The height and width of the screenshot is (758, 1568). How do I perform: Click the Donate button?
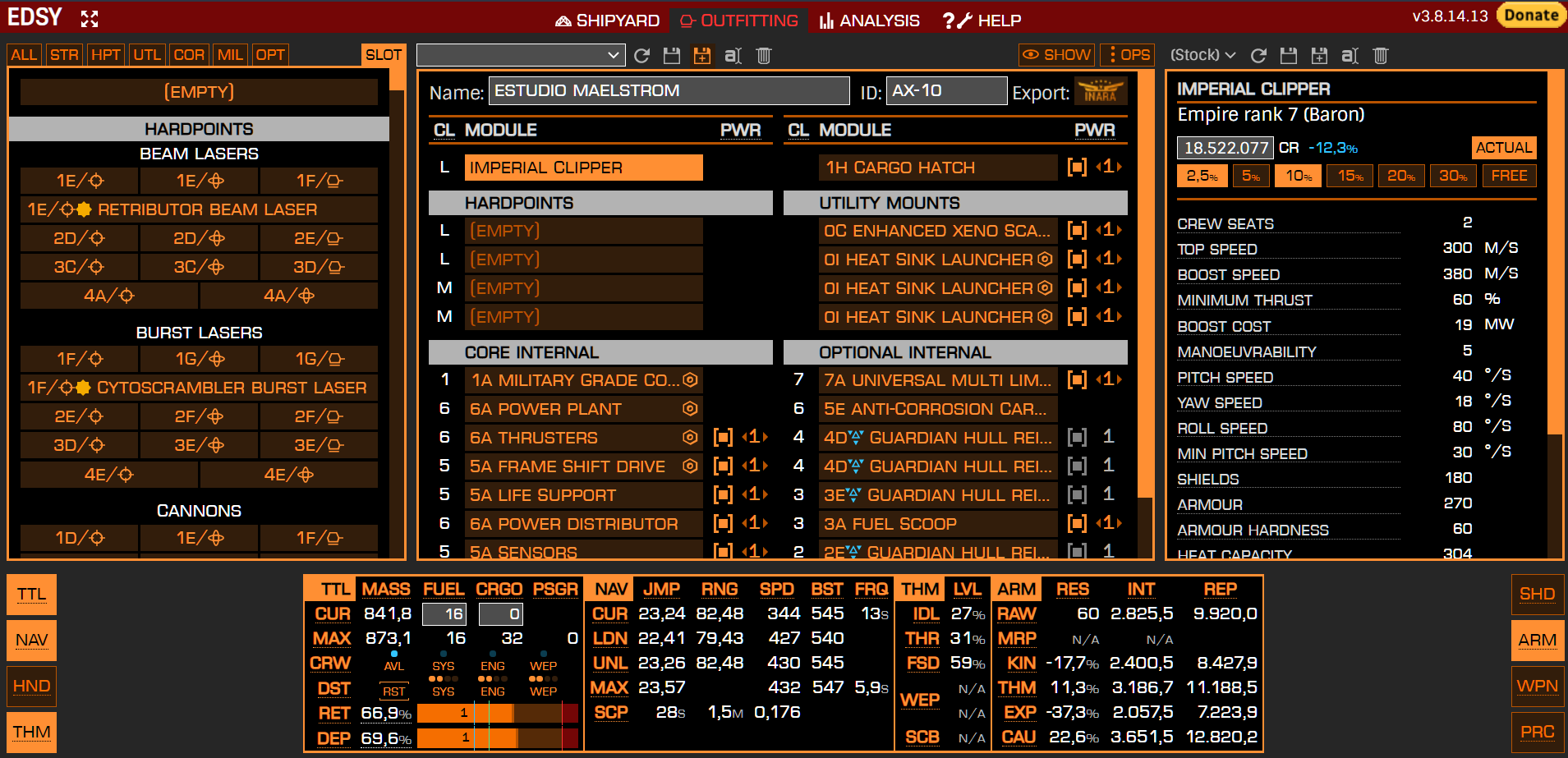point(1531,15)
